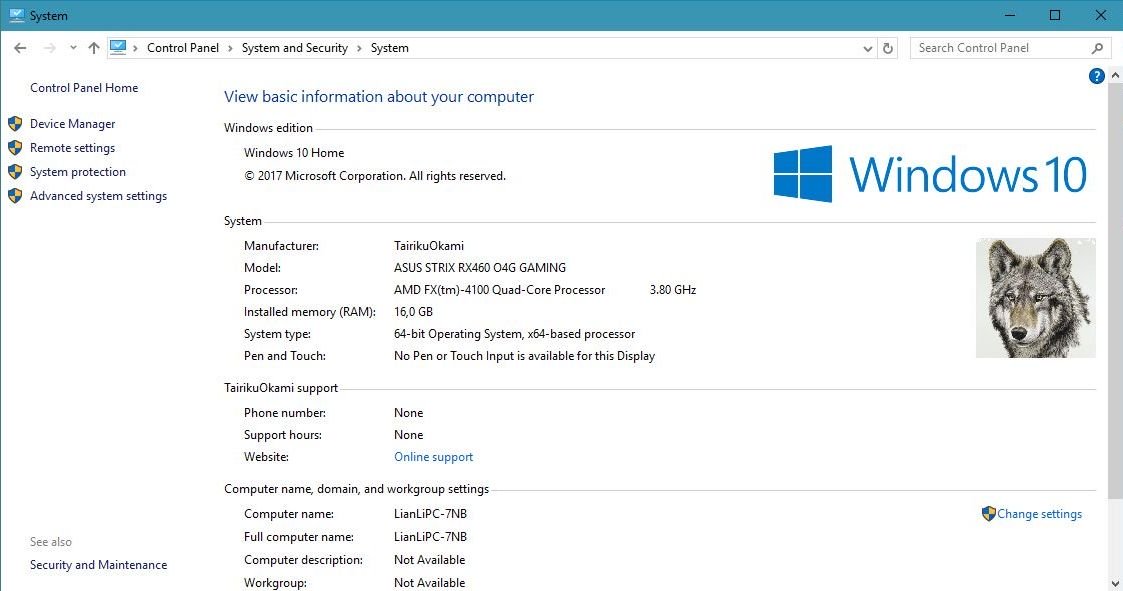The width and height of the screenshot is (1123, 591).
Task: Open Device Manager link
Action: [72, 124]
